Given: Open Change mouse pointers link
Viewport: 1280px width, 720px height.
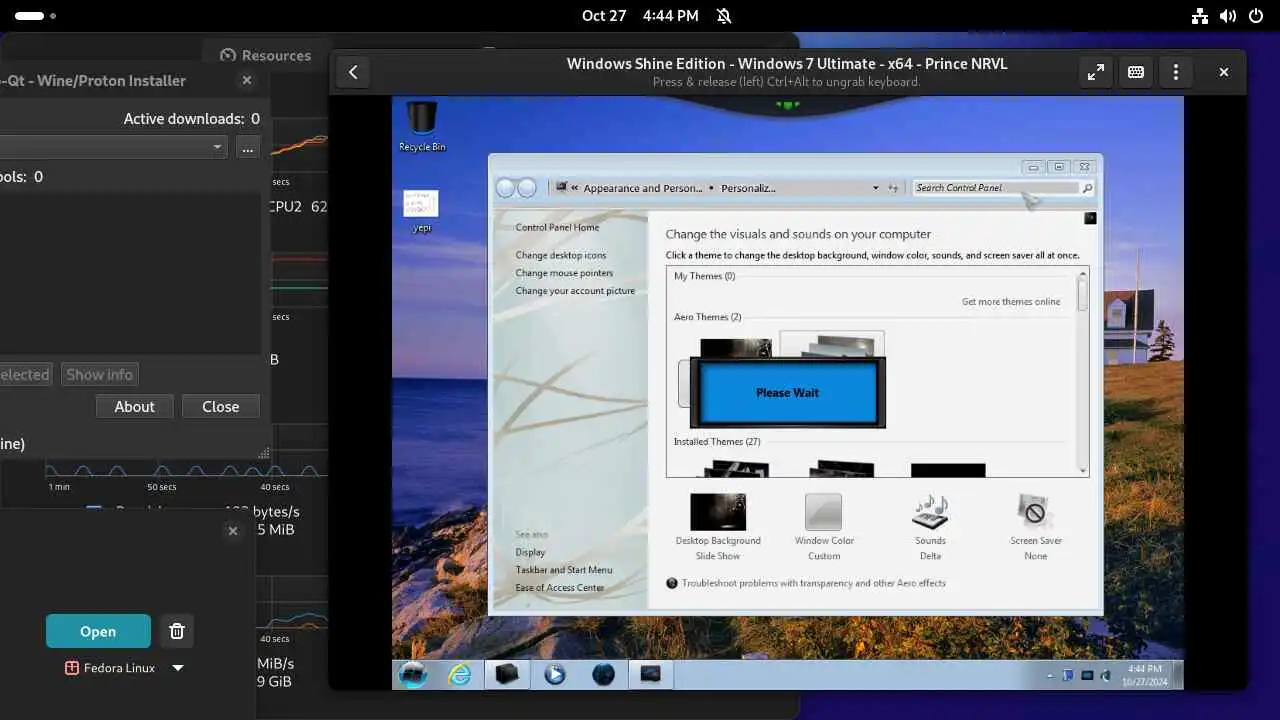Looking at the screenshot, I should click(x=564, y=273).
